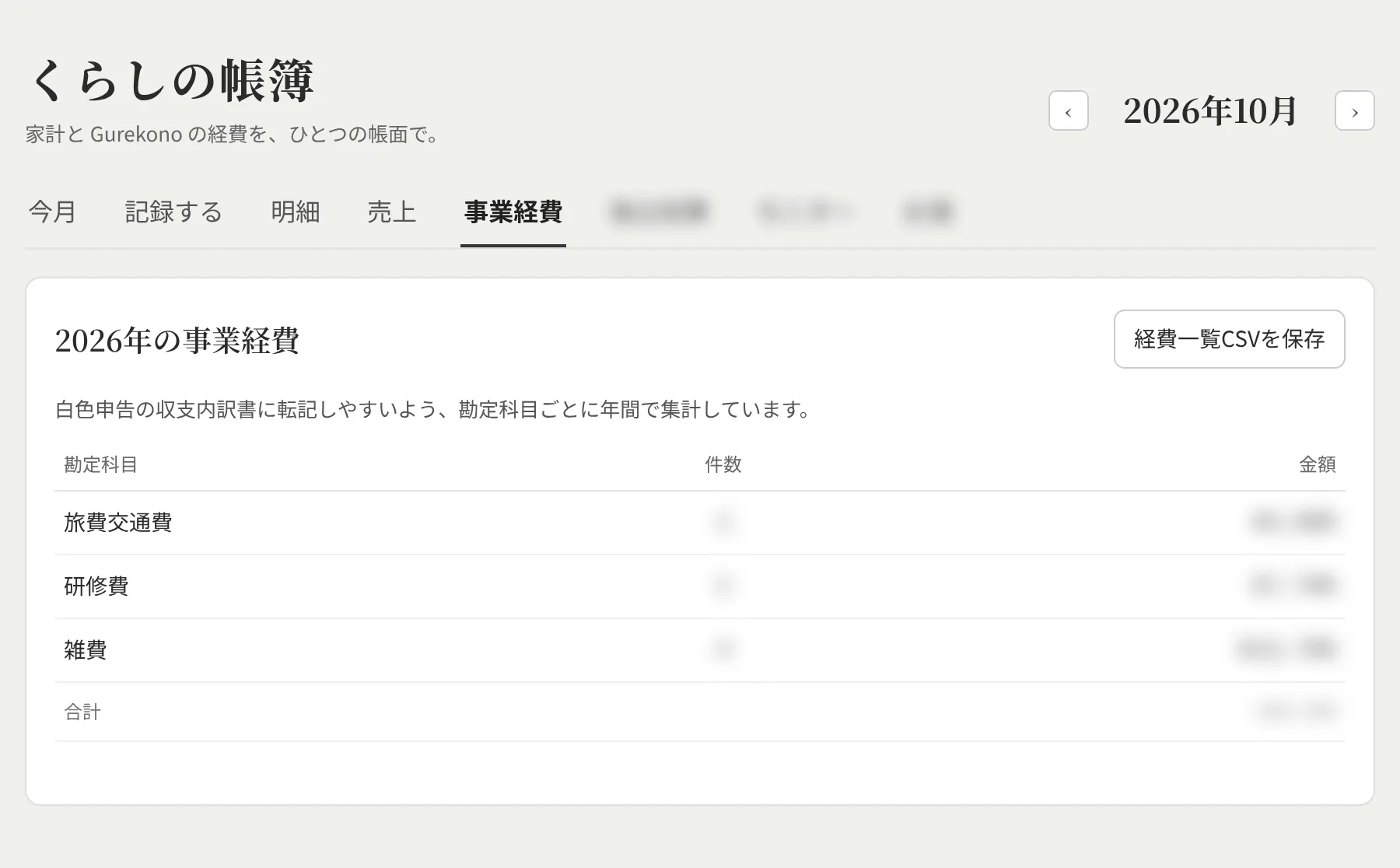
Task: Click 経費一覧CSVを保存 button
Action: pos(1229,339)
